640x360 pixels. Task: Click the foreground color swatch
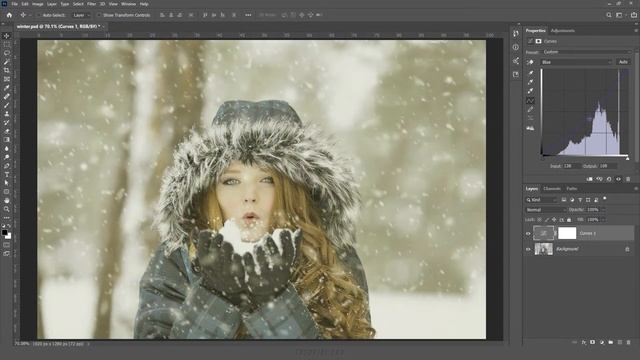[x=4, y=233]
